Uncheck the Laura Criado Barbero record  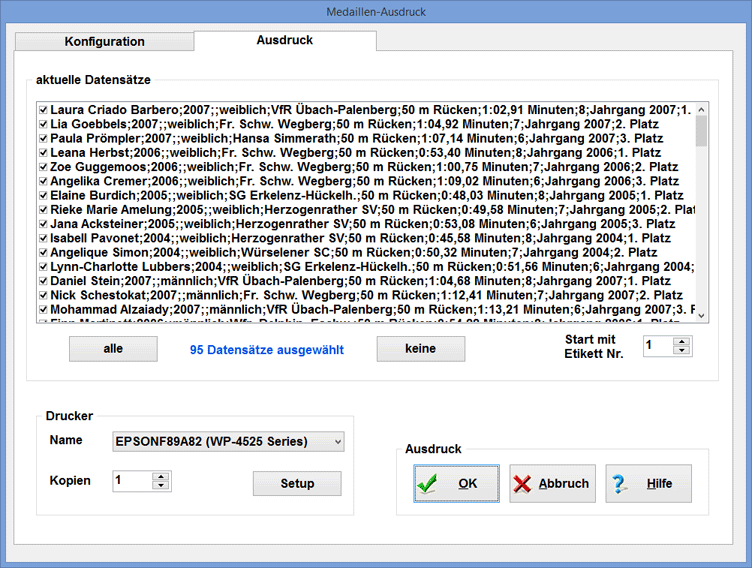[x=42, y=110]
